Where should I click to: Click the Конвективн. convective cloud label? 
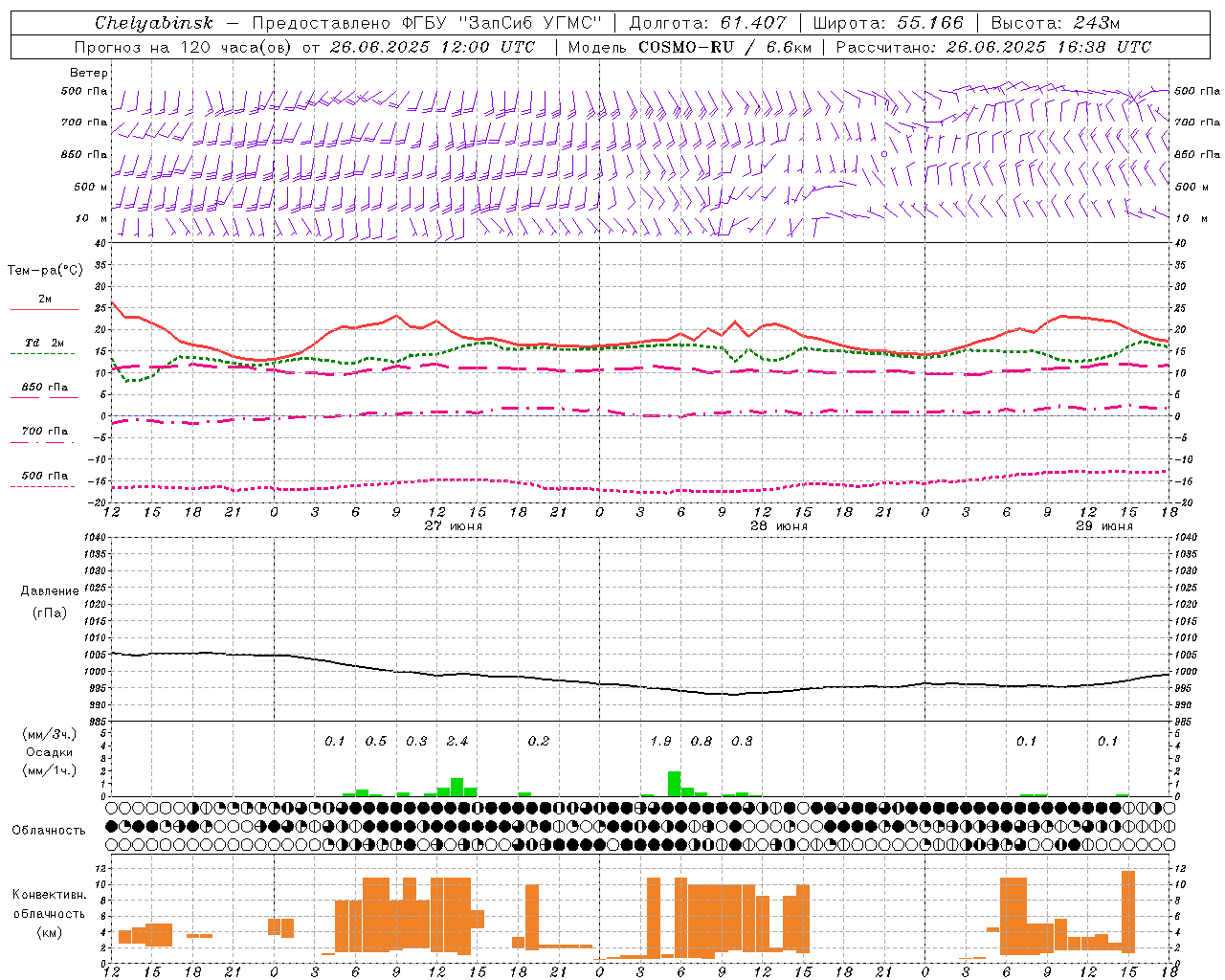[49, 895]
